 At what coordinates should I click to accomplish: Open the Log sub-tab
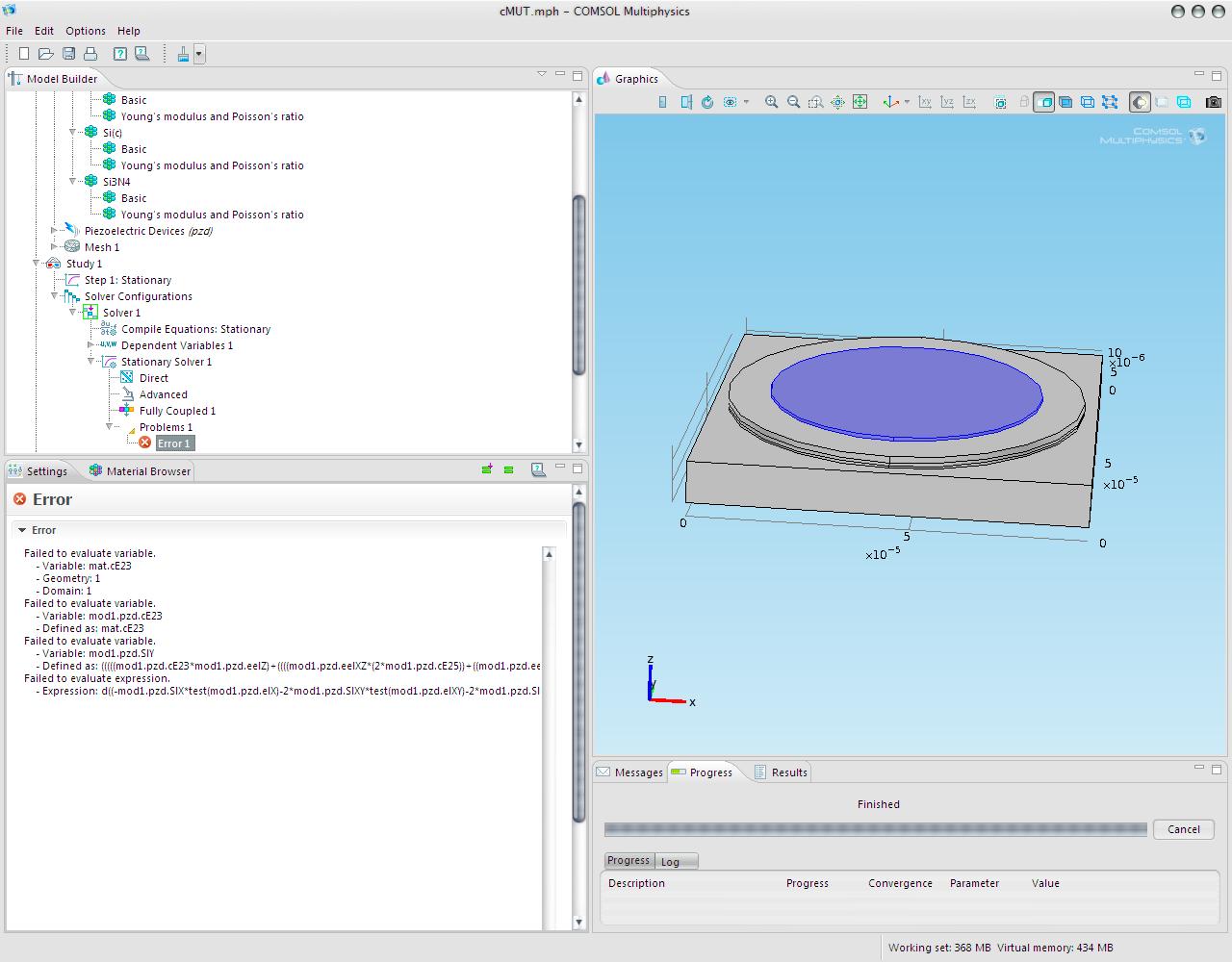point(670,862)
